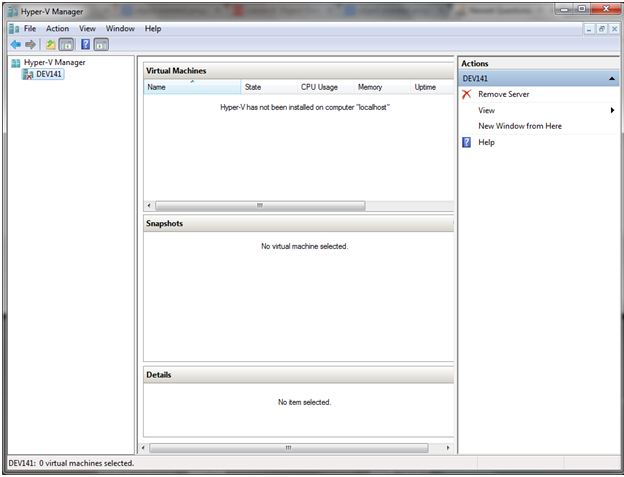Click 'No virtual machine selected.' text
Screen dimensions: 624x477
coord(304,246)
